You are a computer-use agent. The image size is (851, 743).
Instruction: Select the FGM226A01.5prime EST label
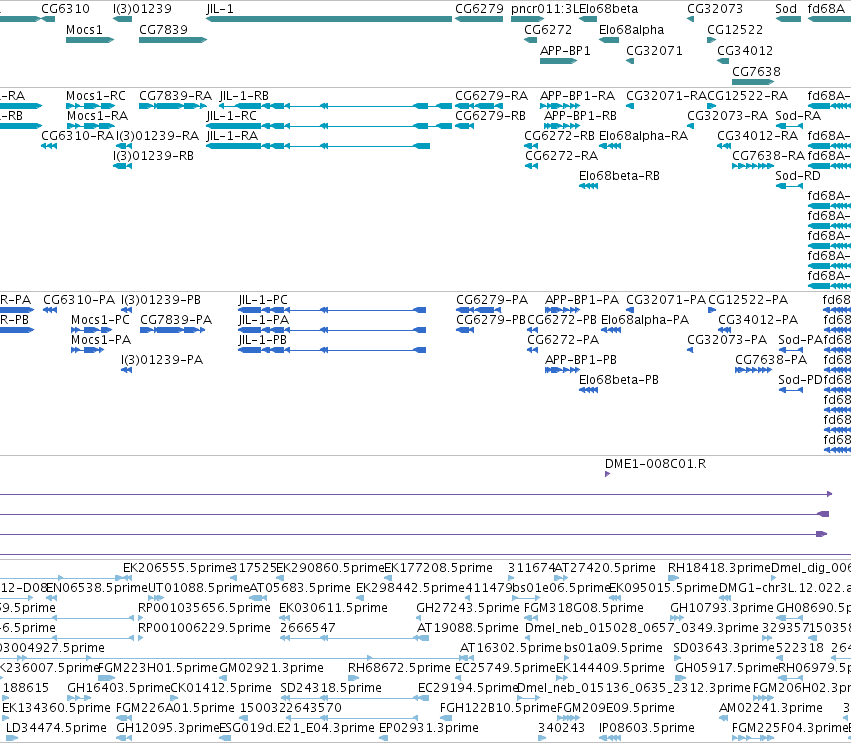[x=175, y=708]
